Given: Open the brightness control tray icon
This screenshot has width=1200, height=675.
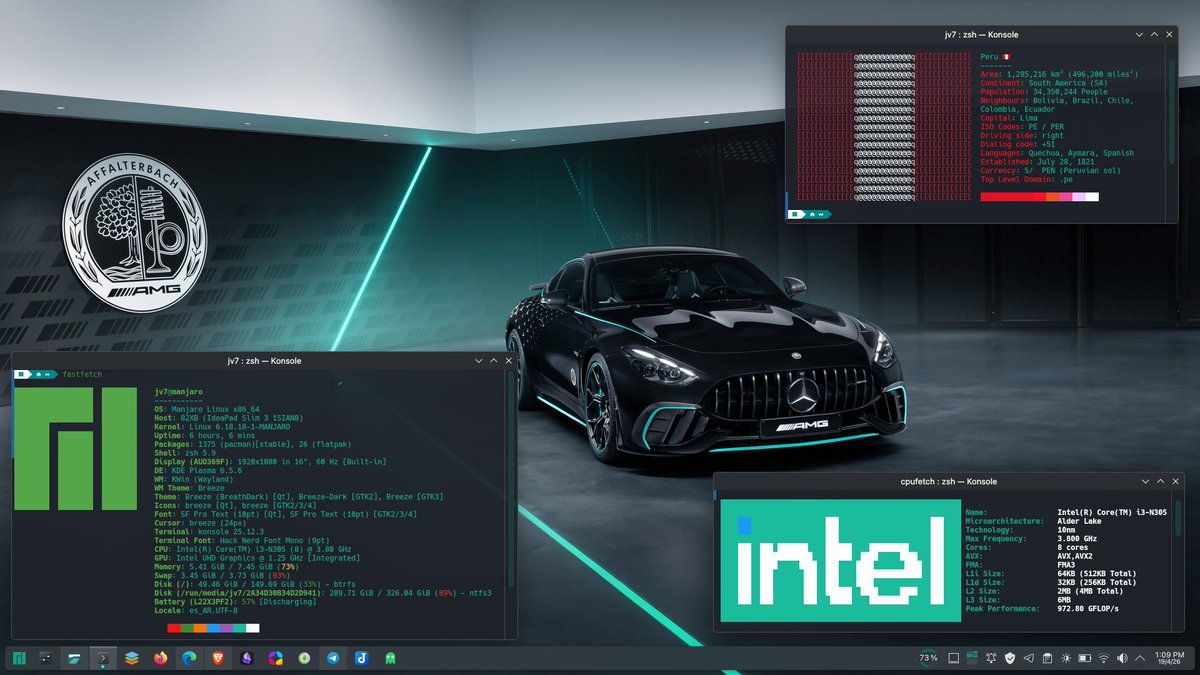Looking at the screenshot, I should 1065,658.
